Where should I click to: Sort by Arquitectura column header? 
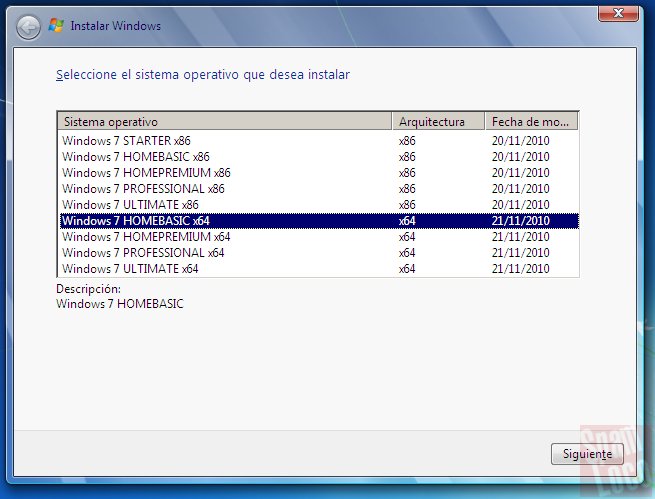pyautogui.click(x=438, y=122)
